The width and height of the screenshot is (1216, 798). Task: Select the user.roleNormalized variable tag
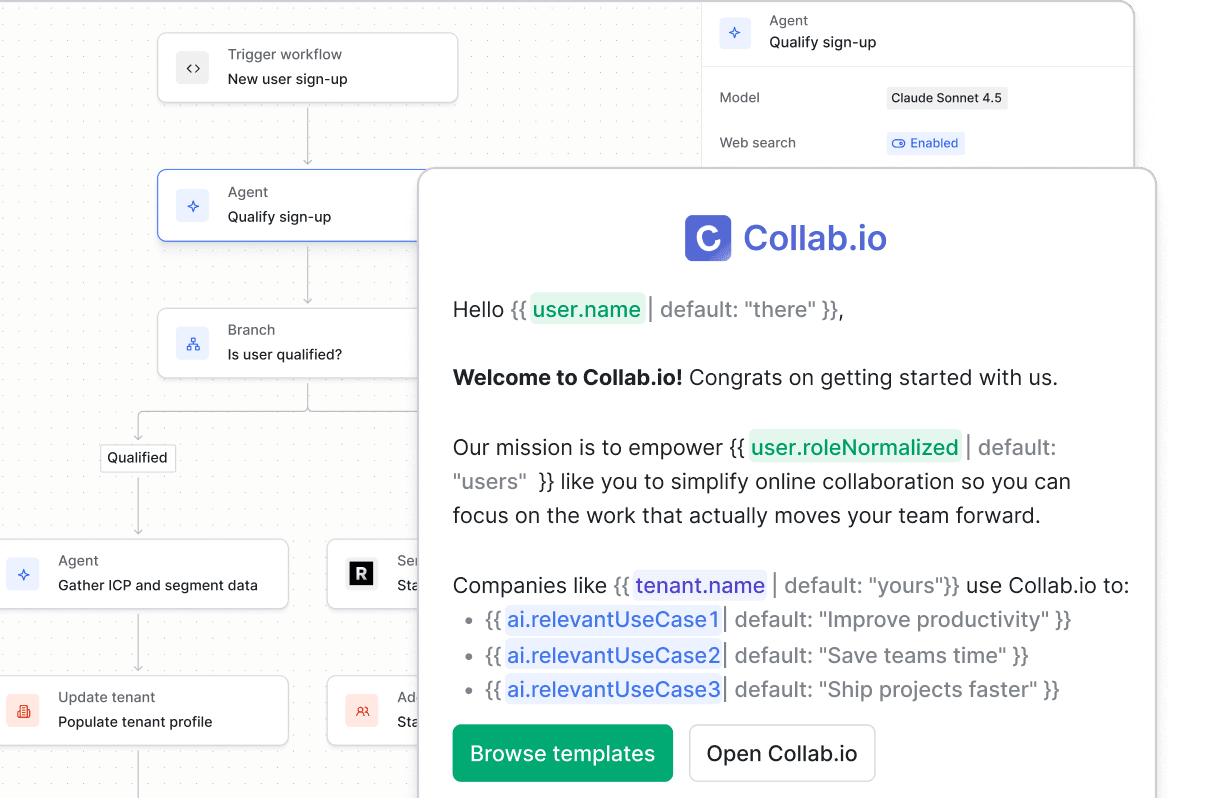[855, 447]
